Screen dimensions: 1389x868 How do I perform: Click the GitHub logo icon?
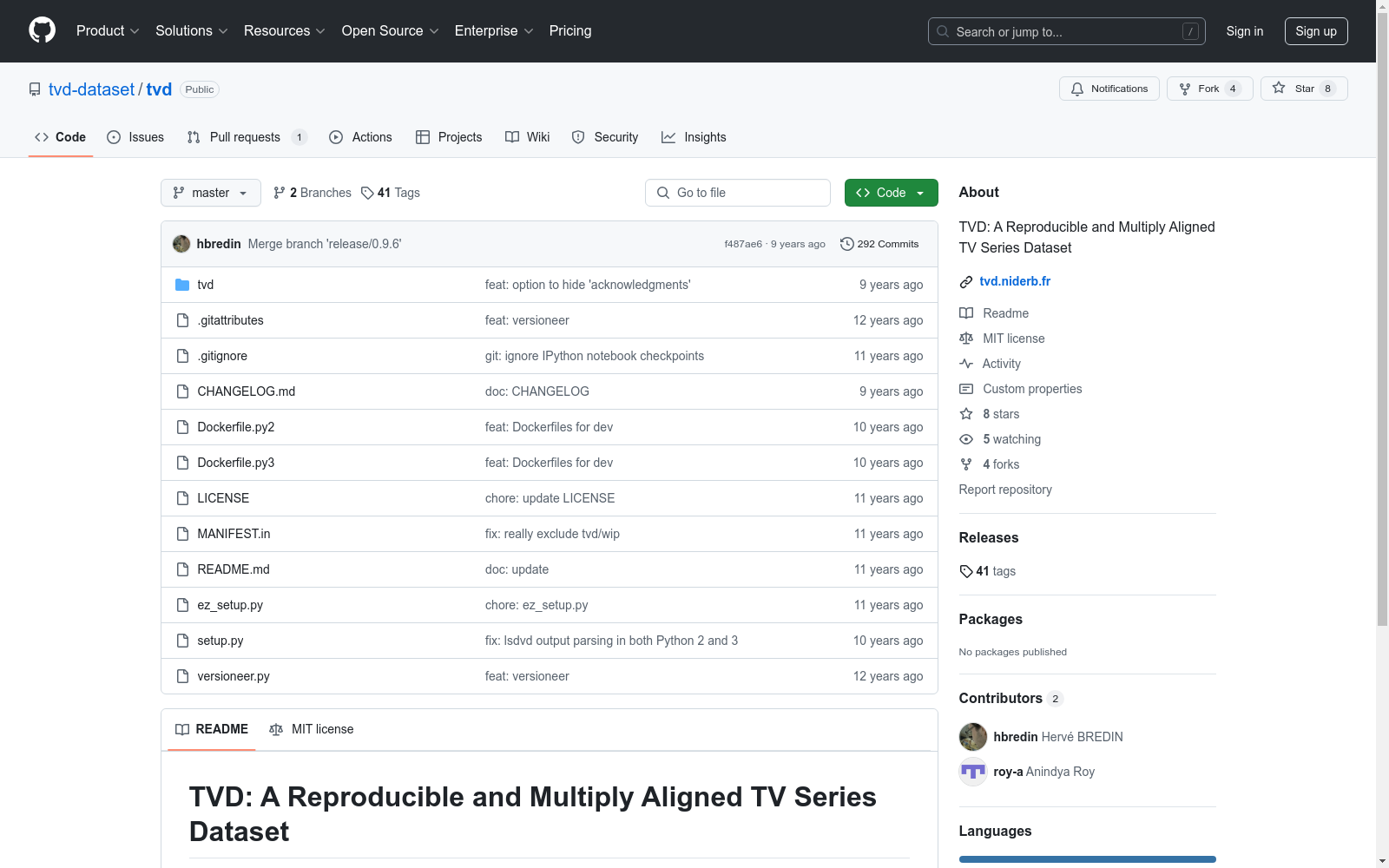coord(42,30)
